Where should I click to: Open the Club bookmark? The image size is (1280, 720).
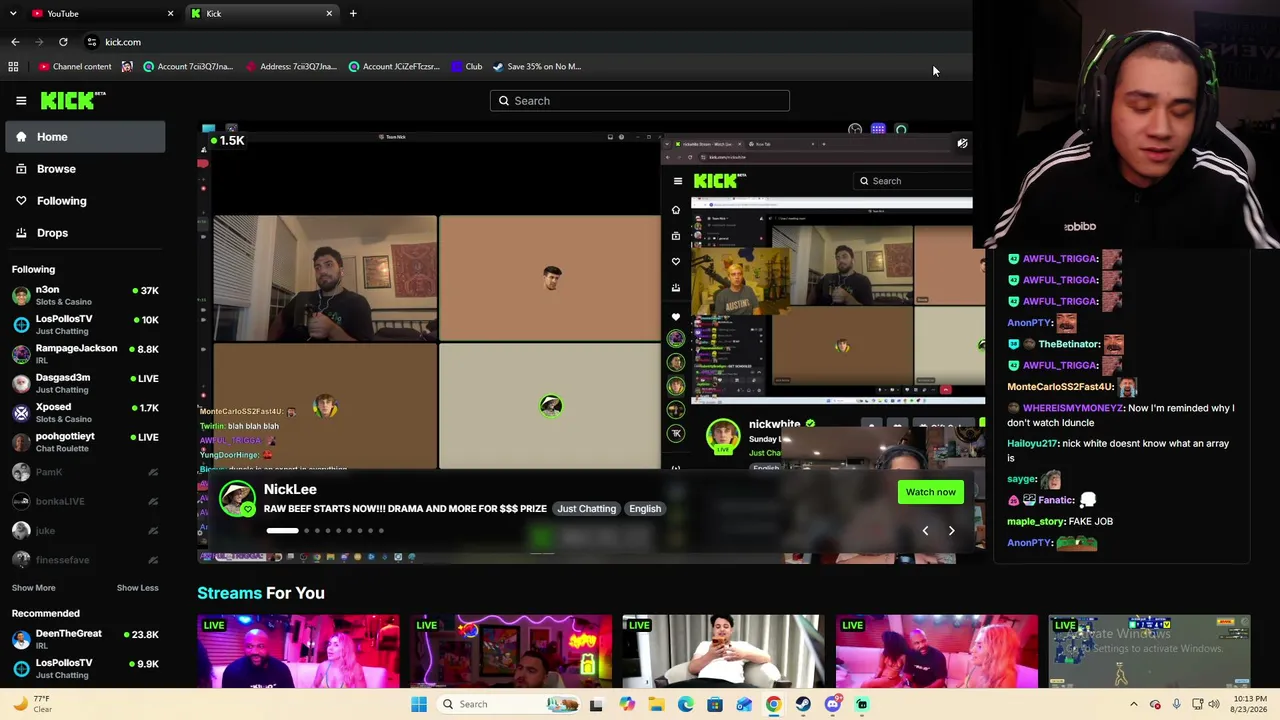click(x=466, y=67)
